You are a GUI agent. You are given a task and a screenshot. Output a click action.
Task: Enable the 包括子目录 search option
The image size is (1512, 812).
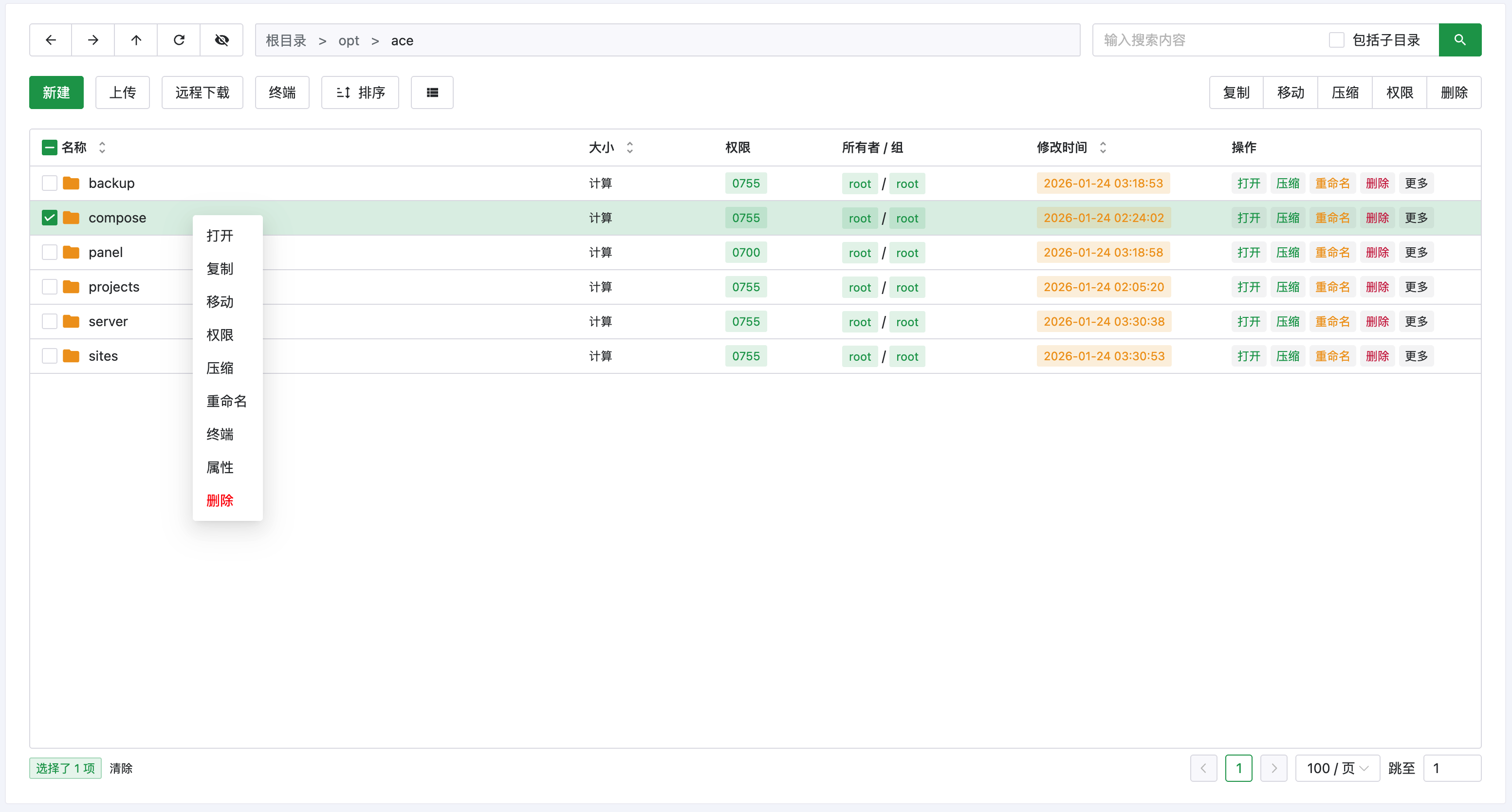[x=1336, y=39]
